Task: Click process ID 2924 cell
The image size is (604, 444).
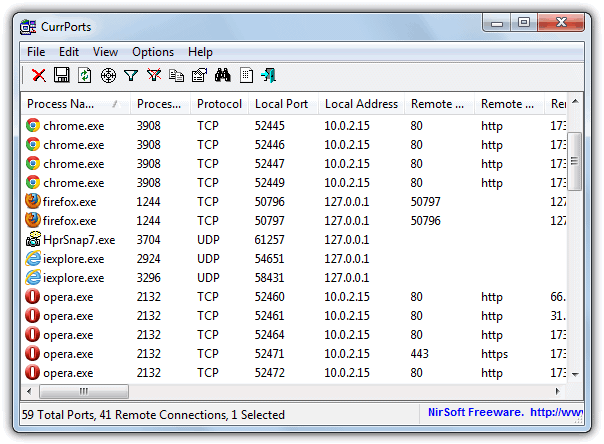Action: pos(148,258)
